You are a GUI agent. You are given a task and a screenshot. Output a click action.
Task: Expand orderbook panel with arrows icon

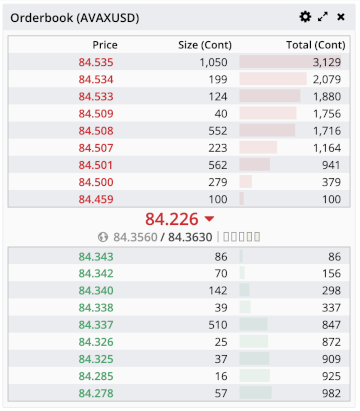pos(323,17)
